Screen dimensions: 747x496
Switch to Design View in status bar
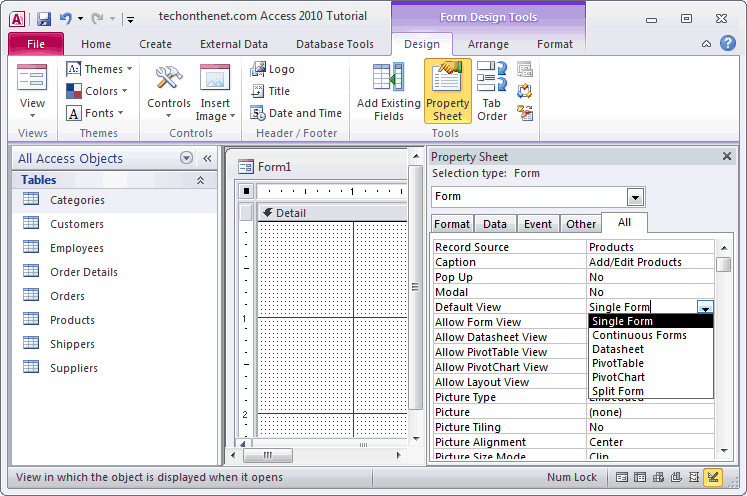[x=713, y=477]
